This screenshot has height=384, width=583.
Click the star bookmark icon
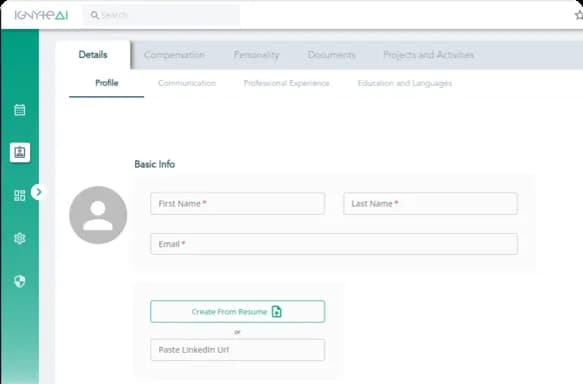(579, 15)
